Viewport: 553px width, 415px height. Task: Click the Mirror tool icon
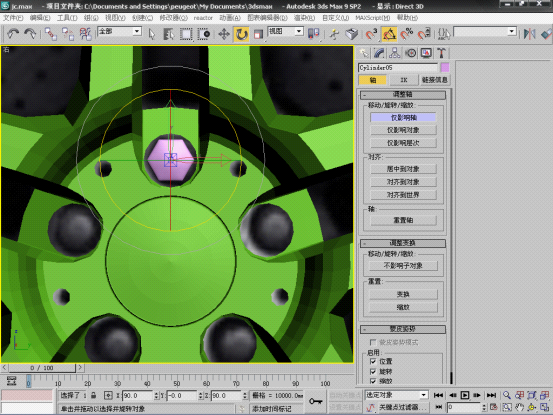click(x=529, y=34)
